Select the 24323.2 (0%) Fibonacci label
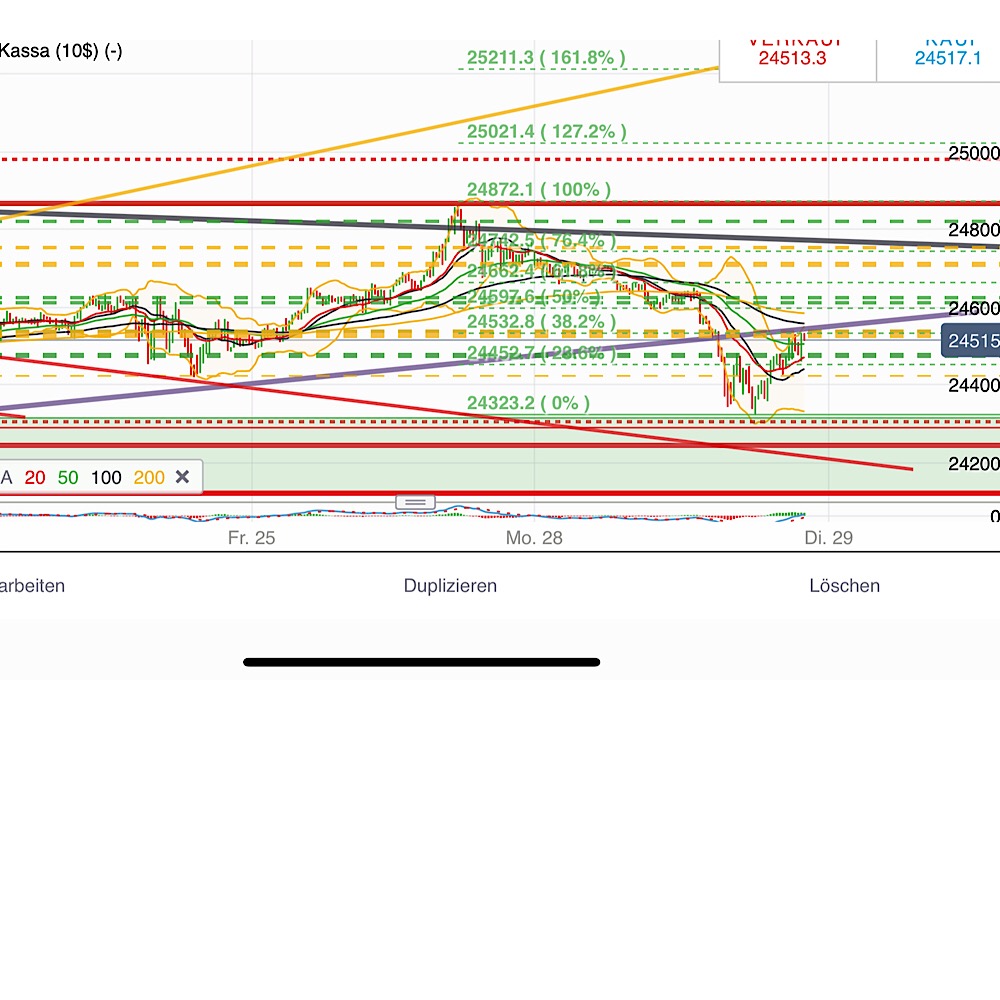The height and width of the screenshot is (1000, 1000). click(x=529, y=402)
